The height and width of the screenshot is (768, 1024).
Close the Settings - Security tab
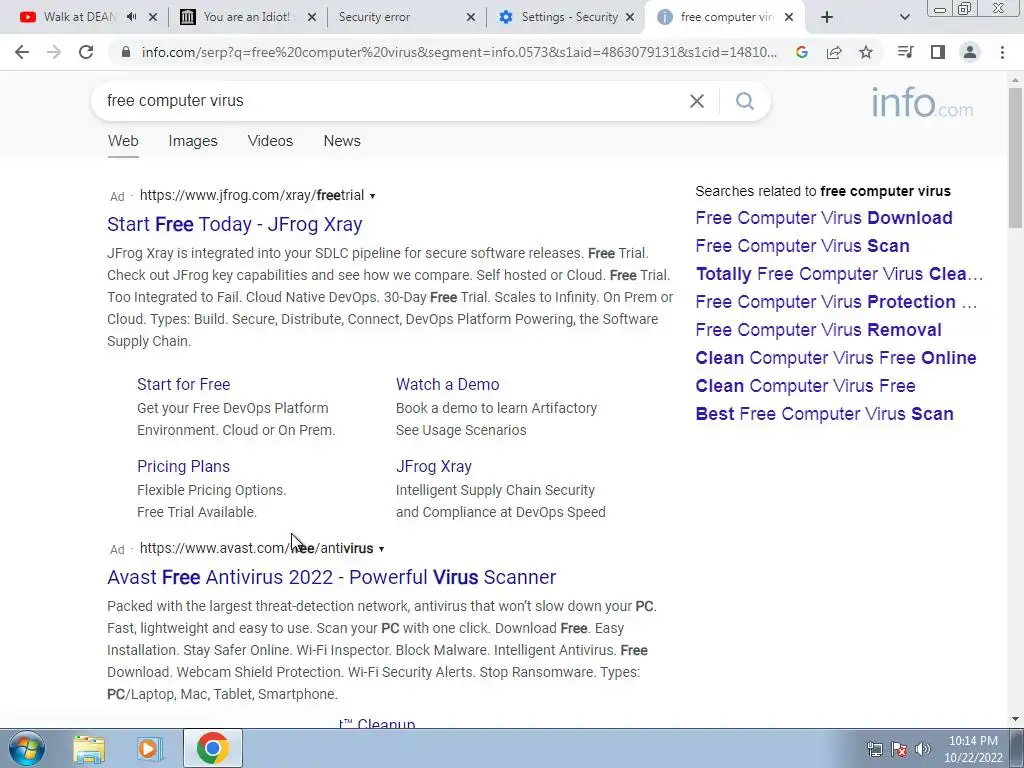coord(630,17)
